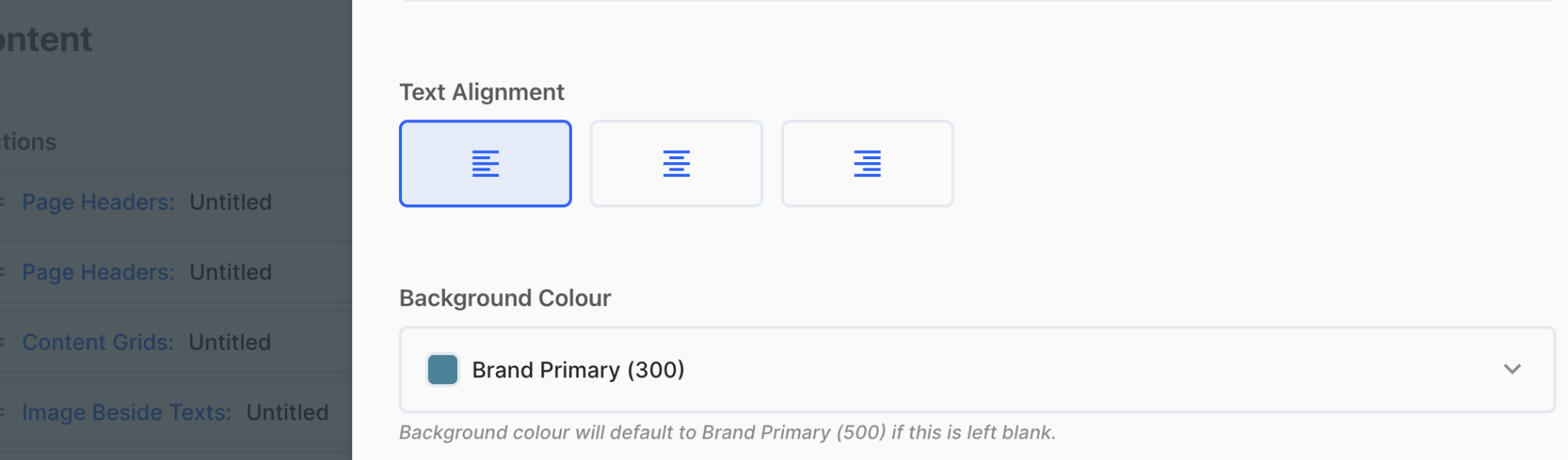Open the second Page Headers section link
1568x460 pixels.
[98, 272]
